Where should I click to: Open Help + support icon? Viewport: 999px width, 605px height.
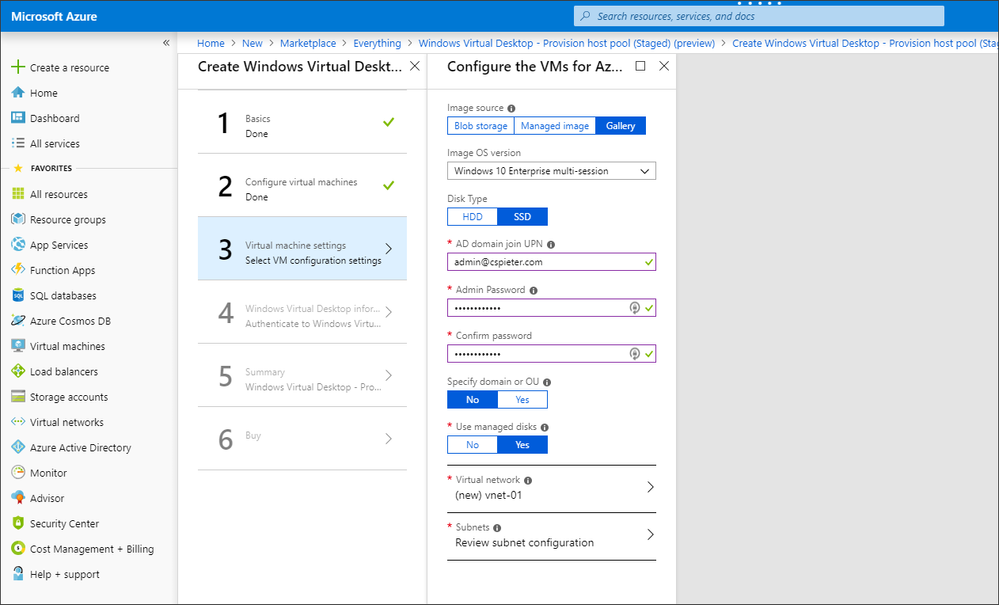tap(18, 573)
